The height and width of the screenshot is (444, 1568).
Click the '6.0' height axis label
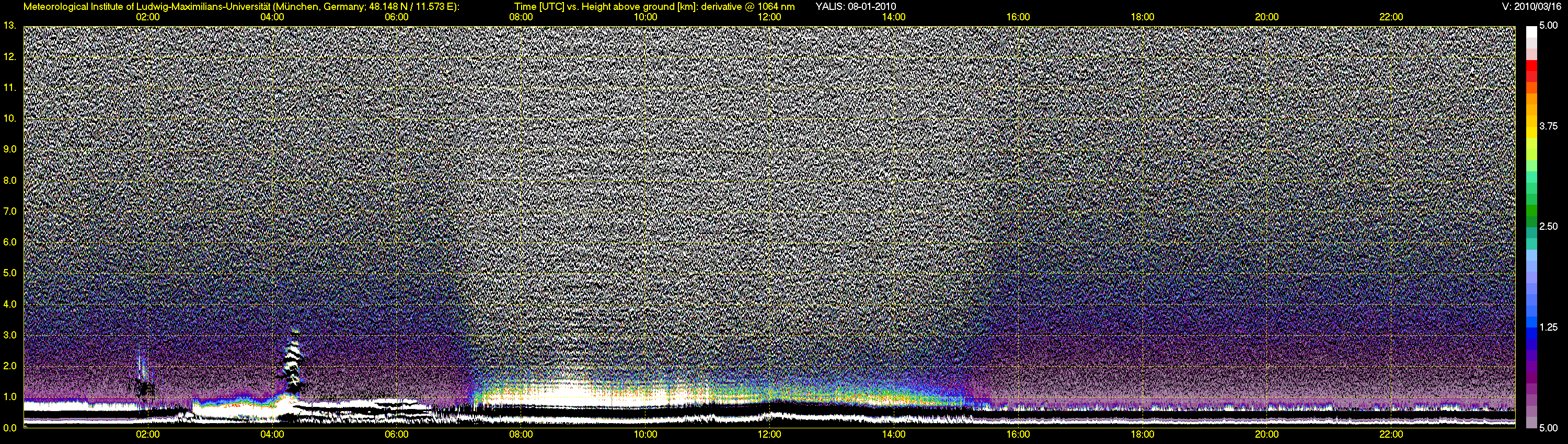10,242
